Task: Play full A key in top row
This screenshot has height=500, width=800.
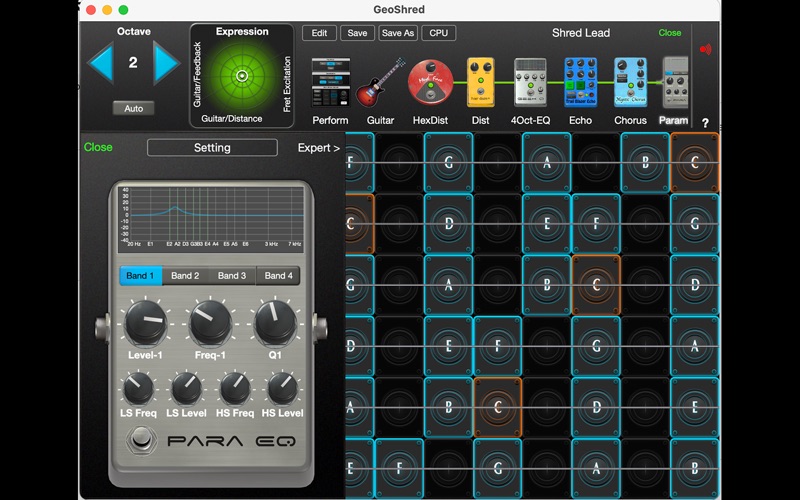Action: point(546,162)
